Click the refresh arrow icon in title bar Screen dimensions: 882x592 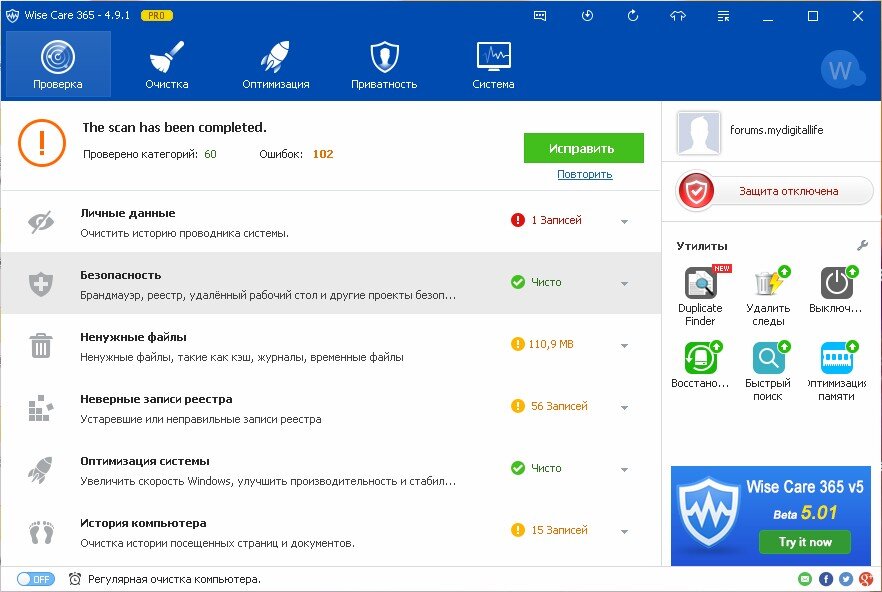[633, 16]
